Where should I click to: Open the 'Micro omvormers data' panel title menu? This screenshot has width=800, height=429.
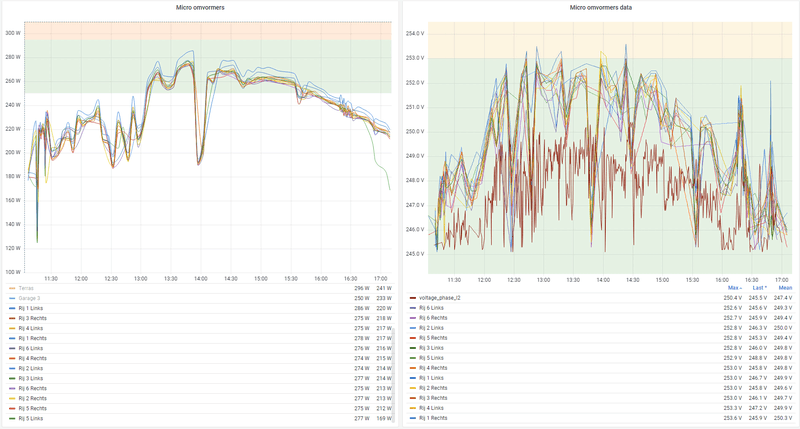coord(601,8)
